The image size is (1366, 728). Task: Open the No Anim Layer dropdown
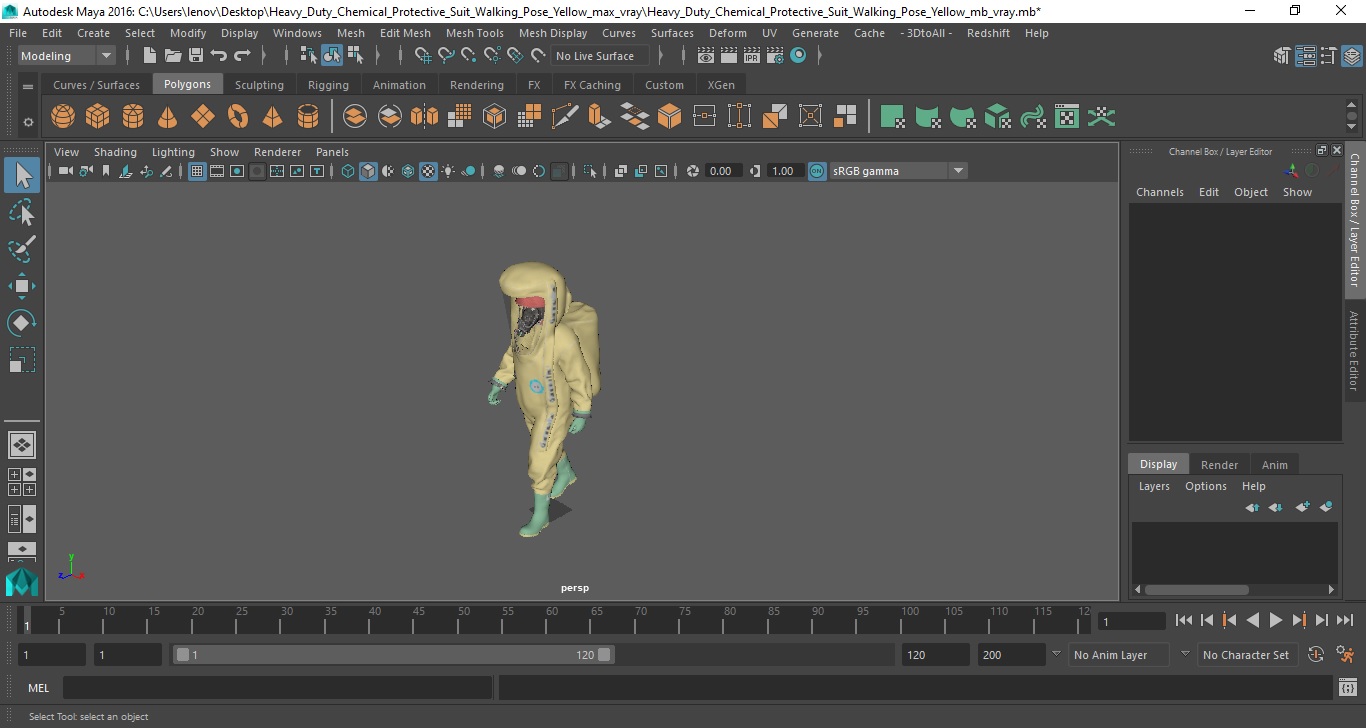tap(1120, 655)
